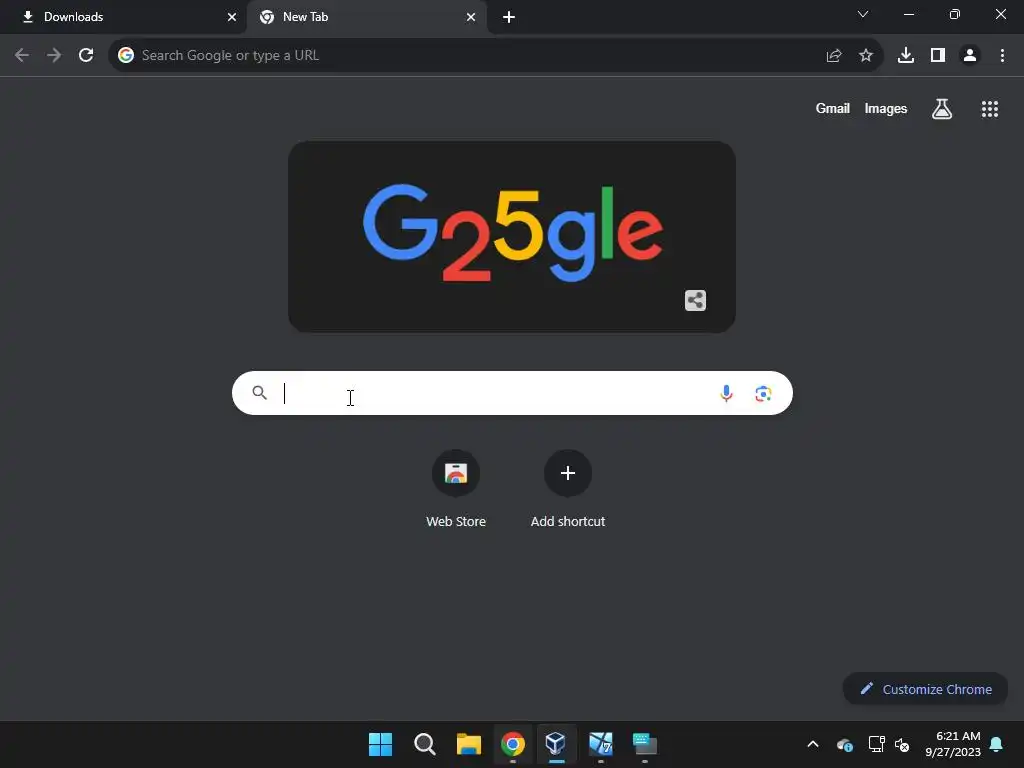Open the Google apps grid
Image resolution: width=1024 pixels, height=768 pixels.
[x=990, y=109]
